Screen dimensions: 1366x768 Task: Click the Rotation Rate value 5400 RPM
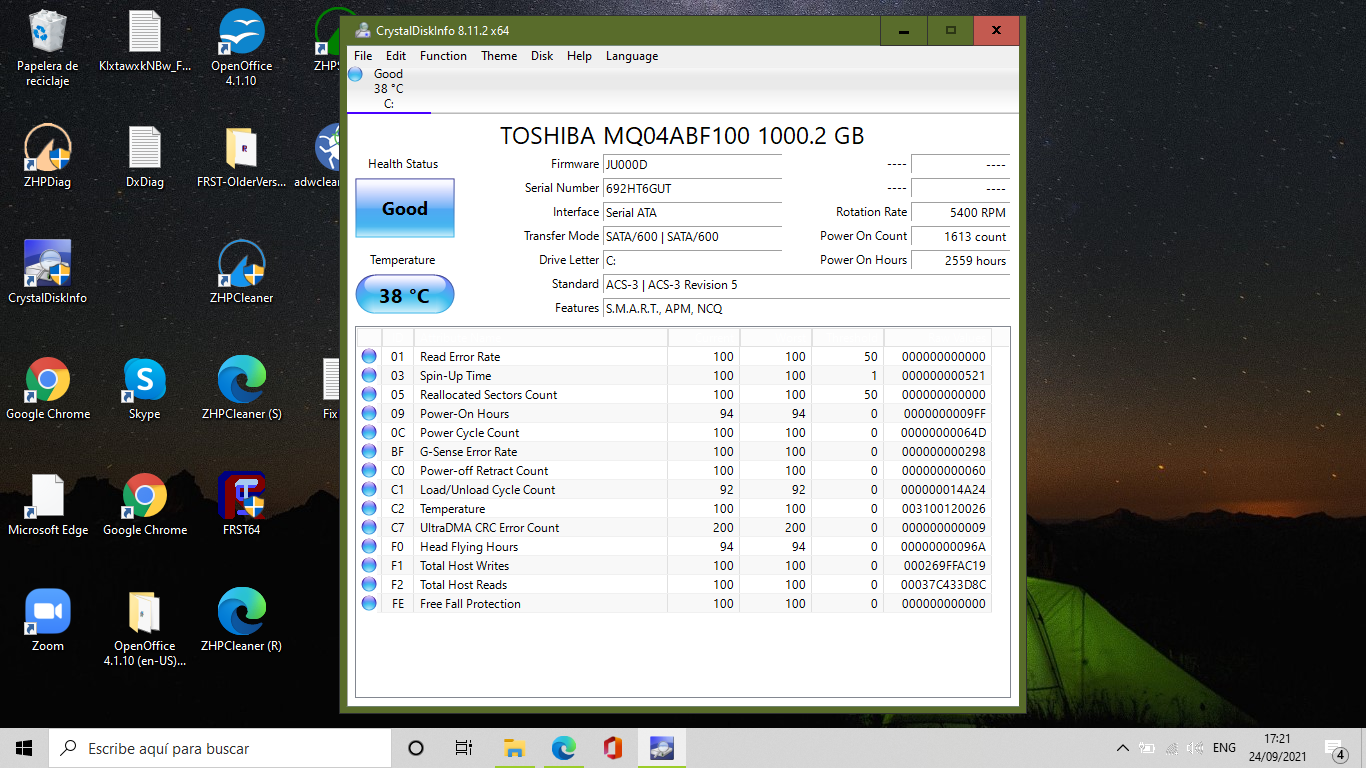(960, 212)
